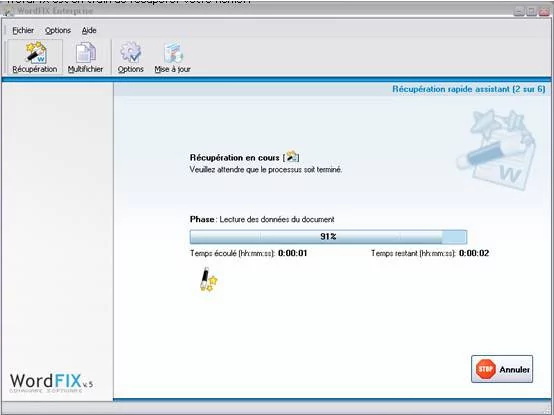Minimize the WordFIX window
Screen dimensions: 554x415
[x=519, y=11]
